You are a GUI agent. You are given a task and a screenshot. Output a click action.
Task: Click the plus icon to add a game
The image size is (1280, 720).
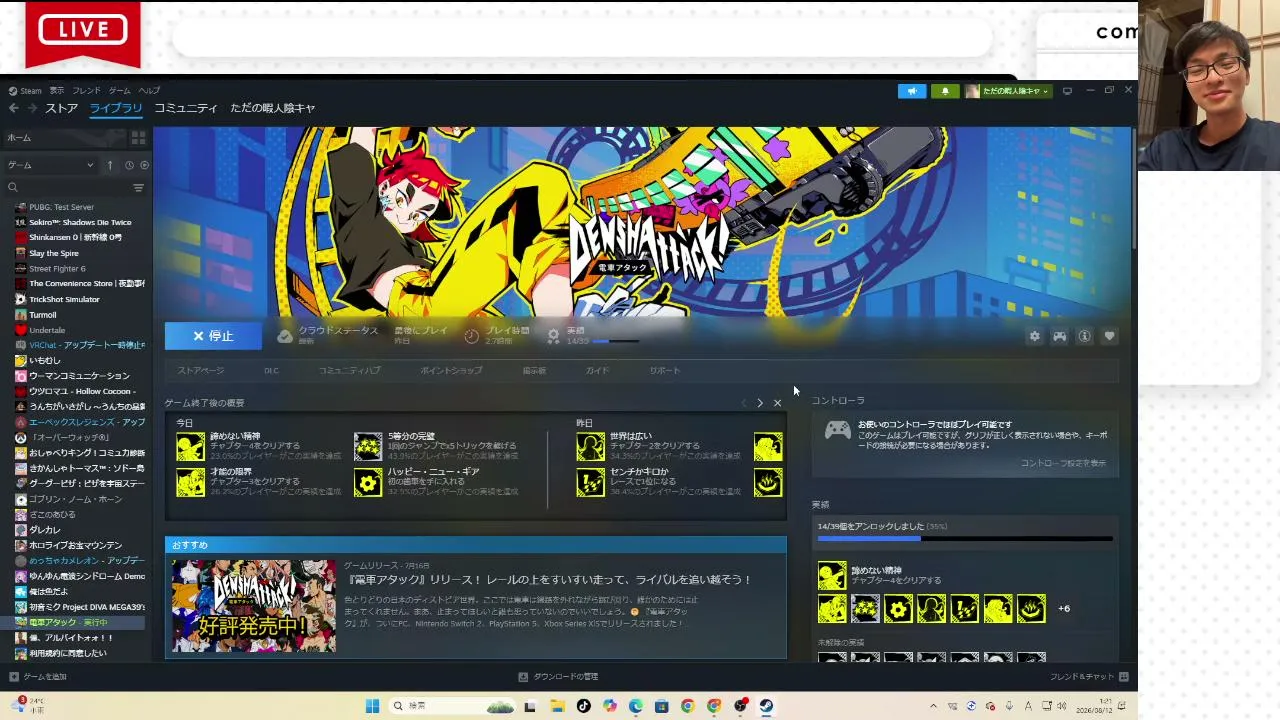tap(14, 677)
